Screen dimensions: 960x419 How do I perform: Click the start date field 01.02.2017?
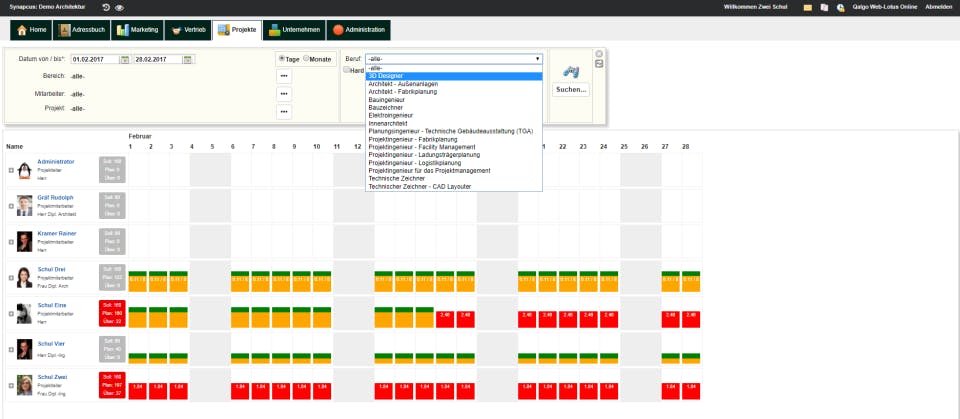[96, 59]
